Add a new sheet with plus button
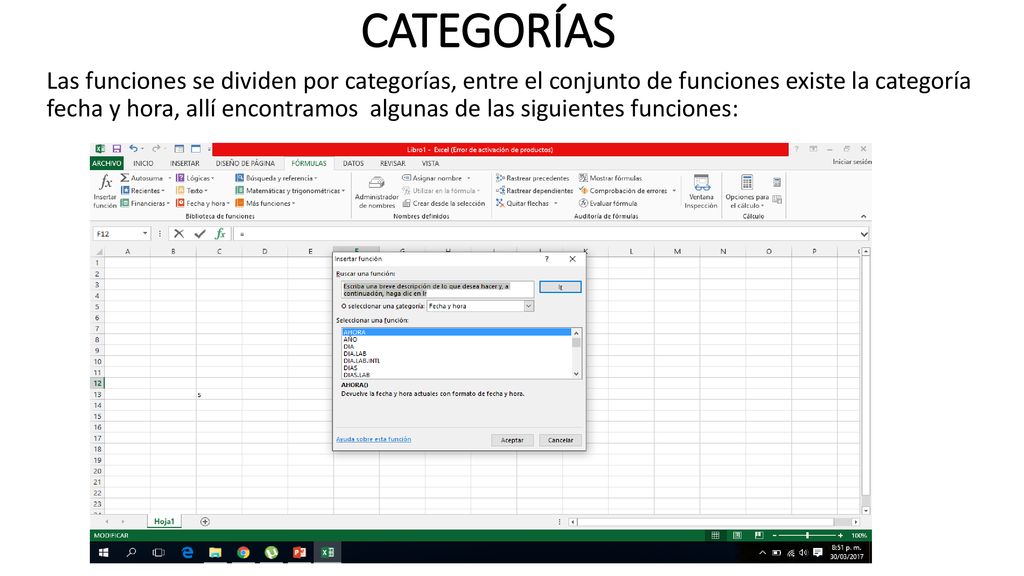 tap(205, 521)
